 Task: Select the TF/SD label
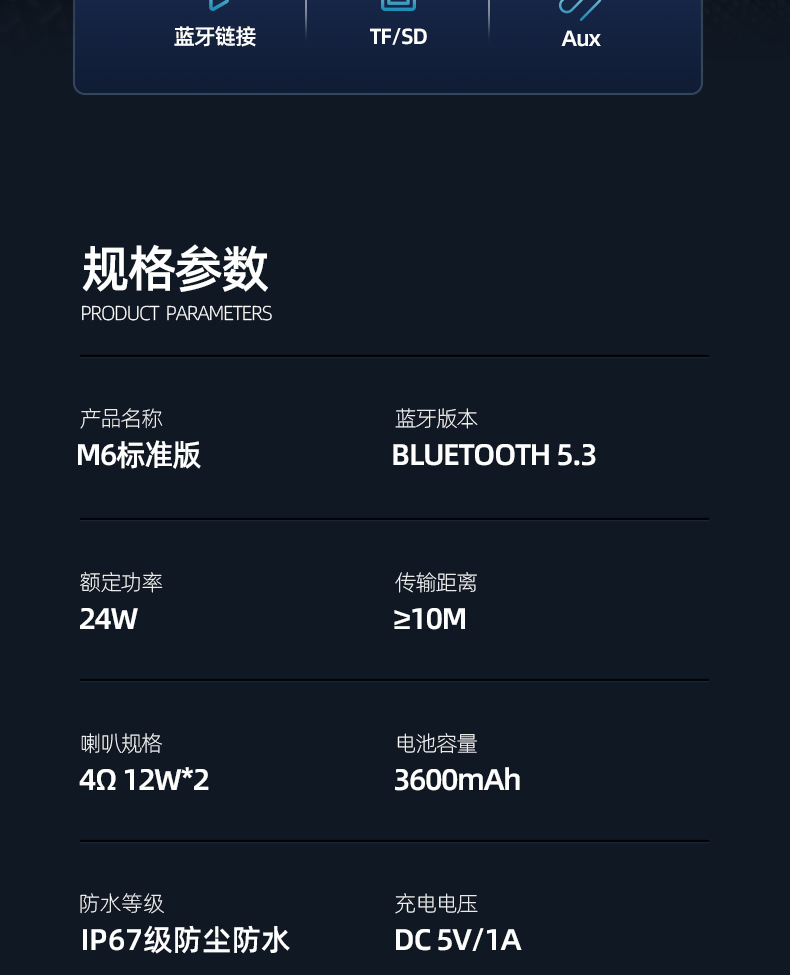[x=398, y=37]
